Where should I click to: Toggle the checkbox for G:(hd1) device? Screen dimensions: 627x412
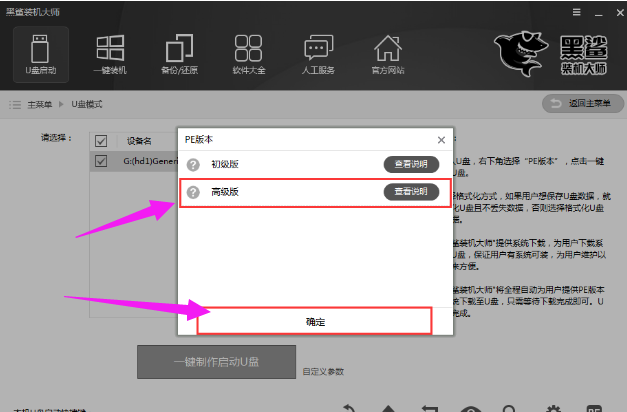tap(101, 160)
